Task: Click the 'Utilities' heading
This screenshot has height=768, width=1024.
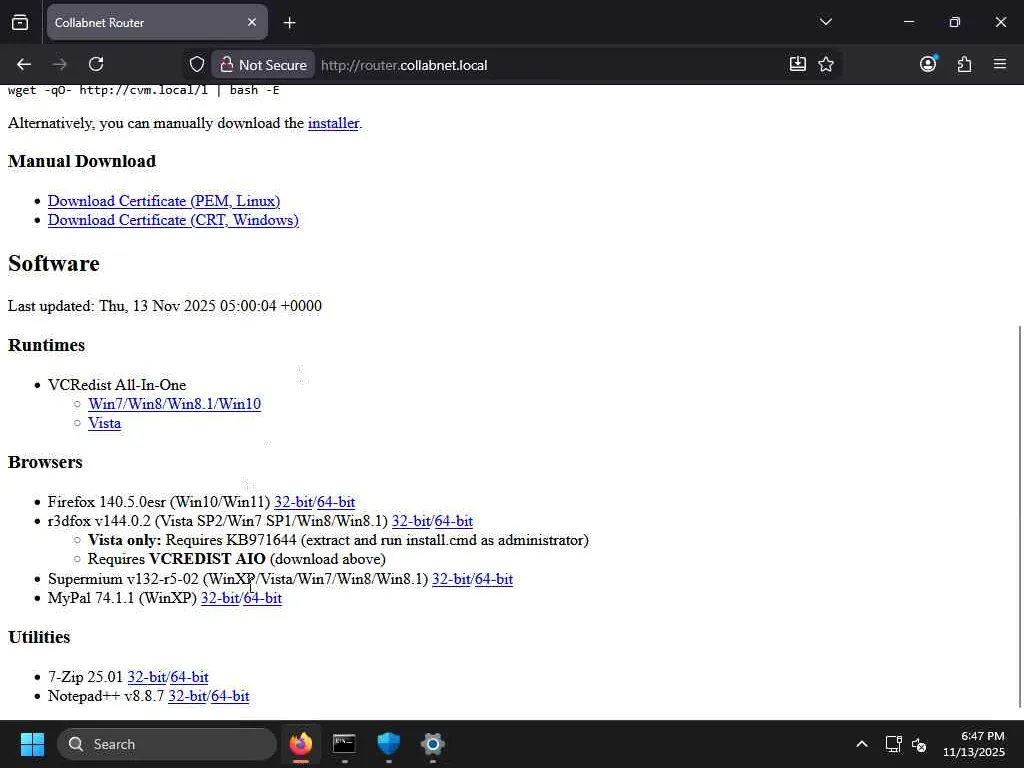Action: coord(39,637)
